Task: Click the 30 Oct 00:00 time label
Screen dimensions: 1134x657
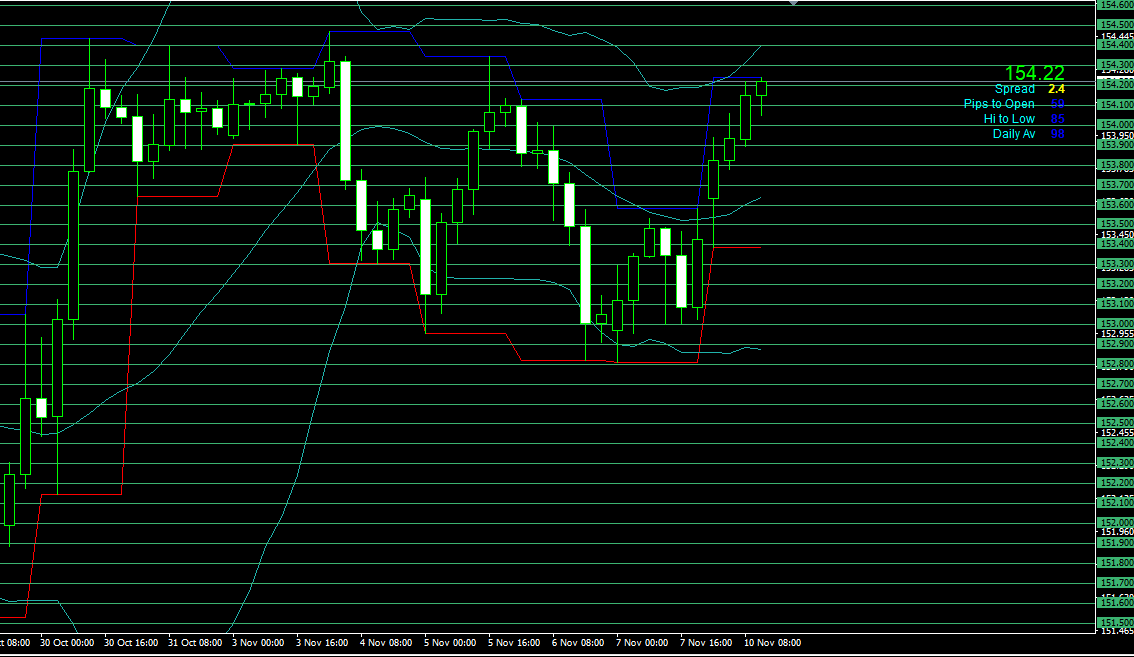Action: (69, 643)
